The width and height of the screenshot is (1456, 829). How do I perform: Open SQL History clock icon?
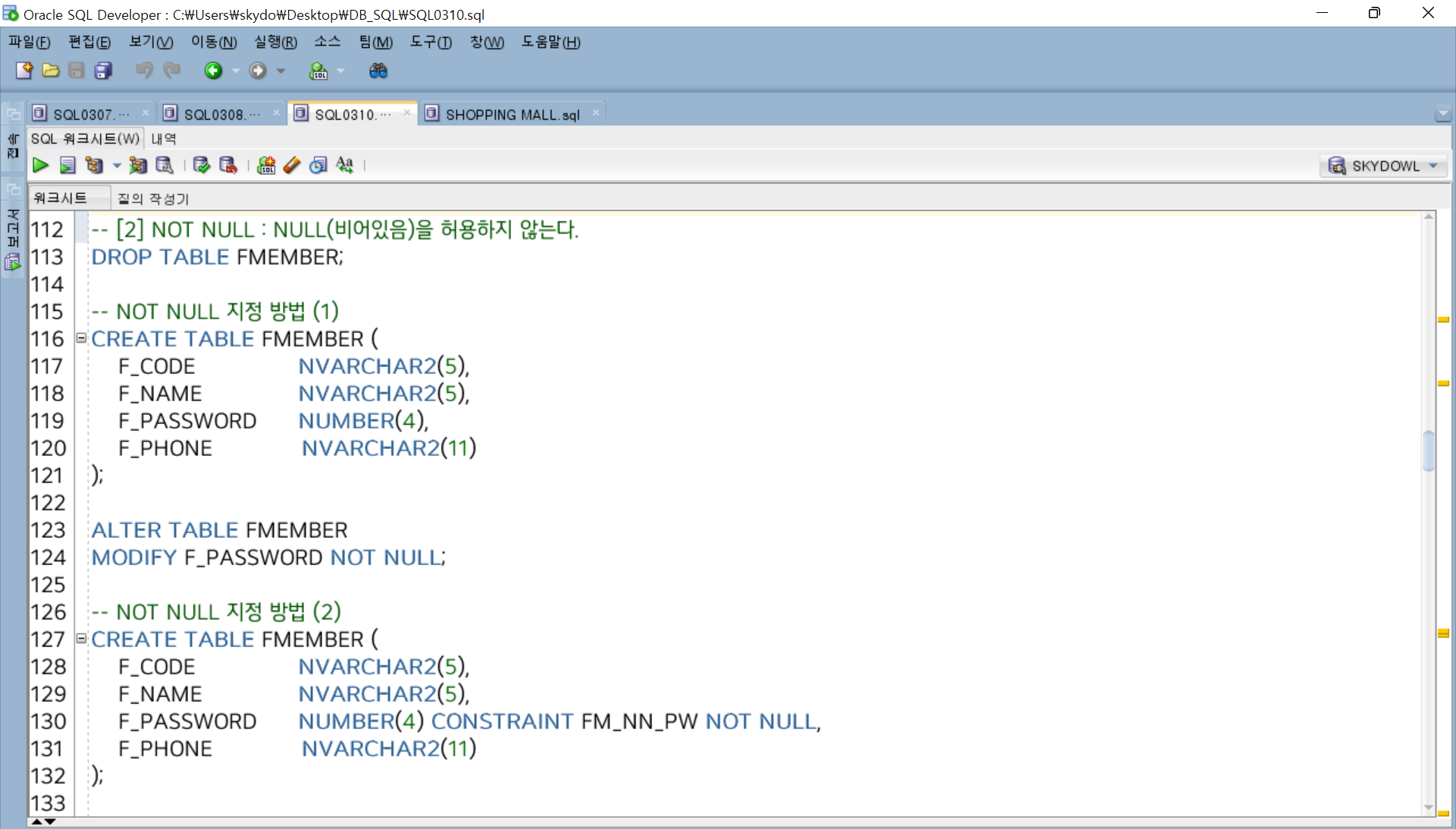click(x=318, y=165)
